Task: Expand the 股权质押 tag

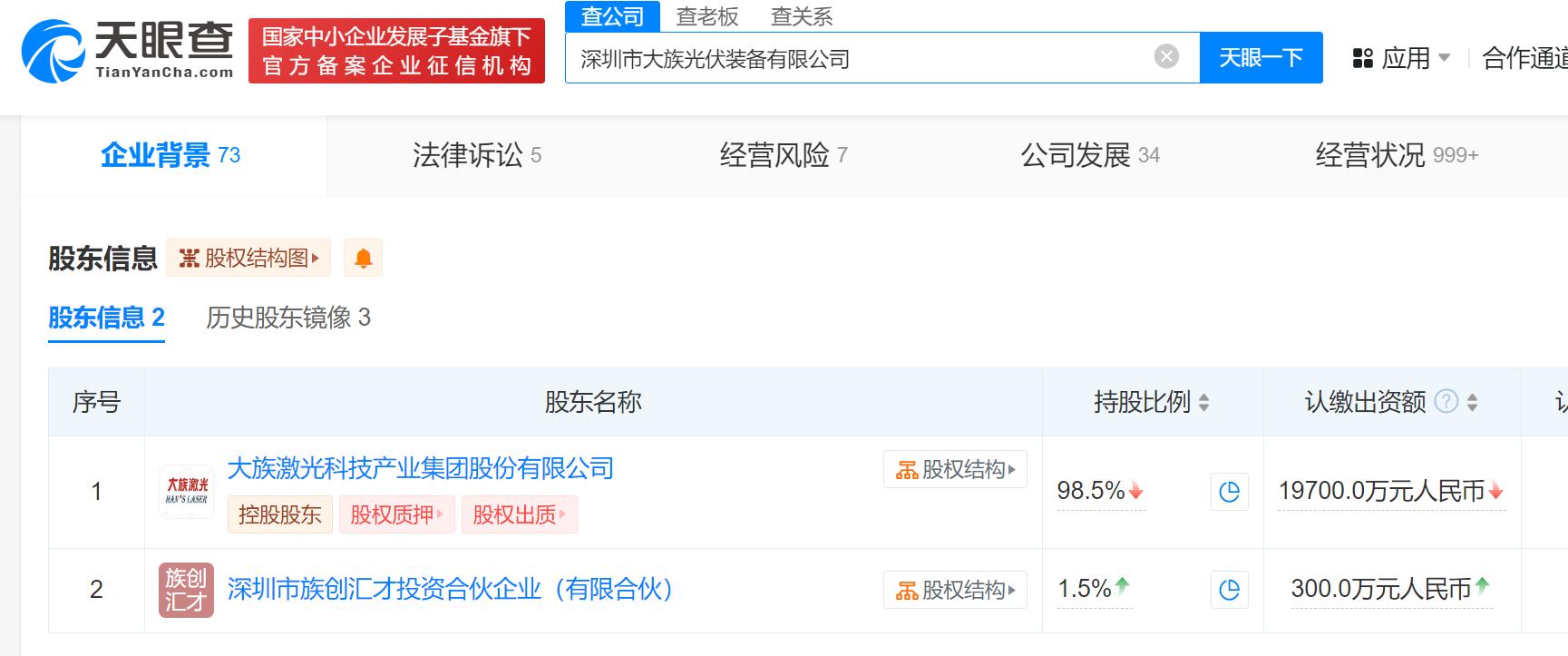Action: coord(396,514)
